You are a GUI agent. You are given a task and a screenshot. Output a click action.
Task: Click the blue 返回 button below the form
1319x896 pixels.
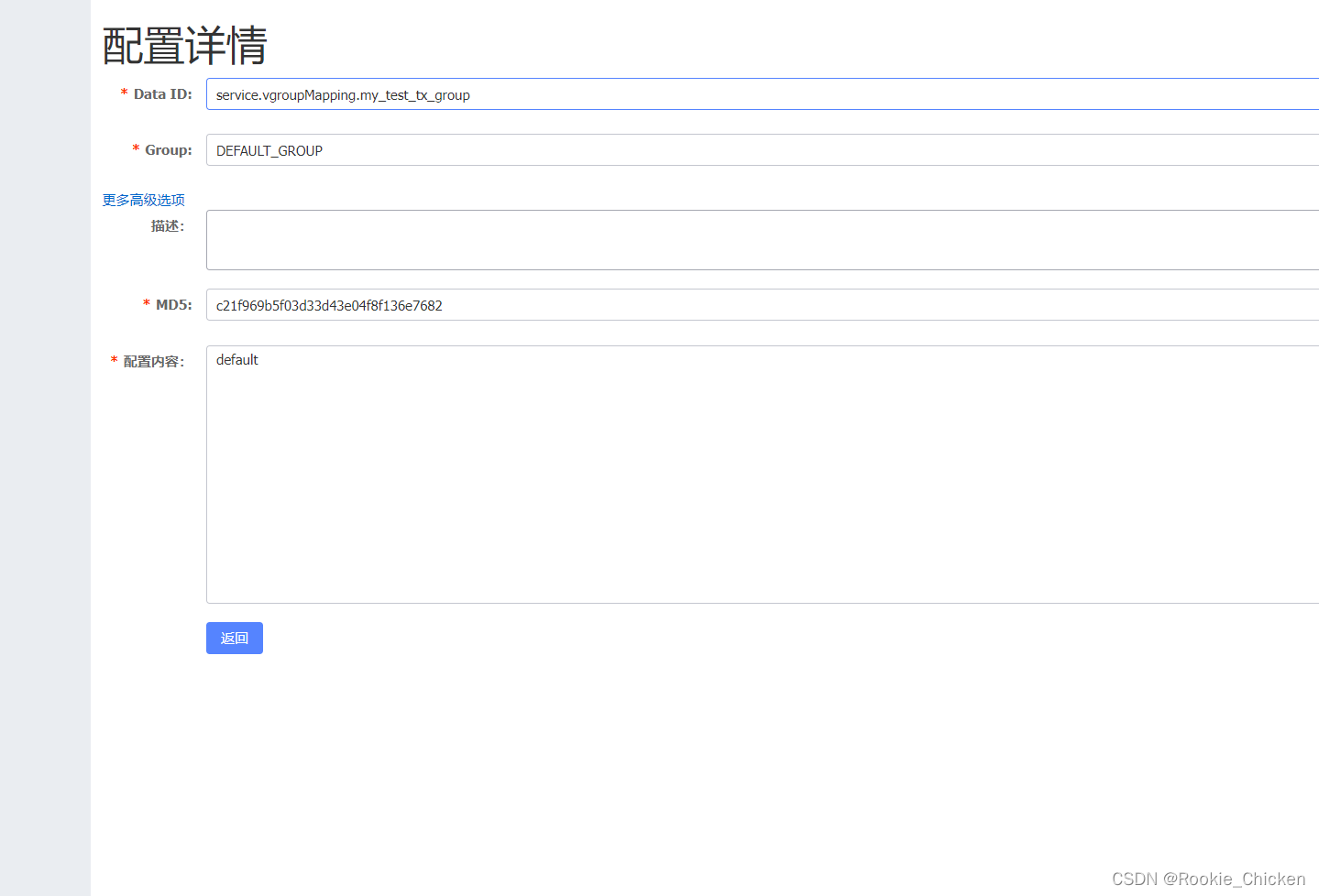pyautogui.click(x=234, y=638)
